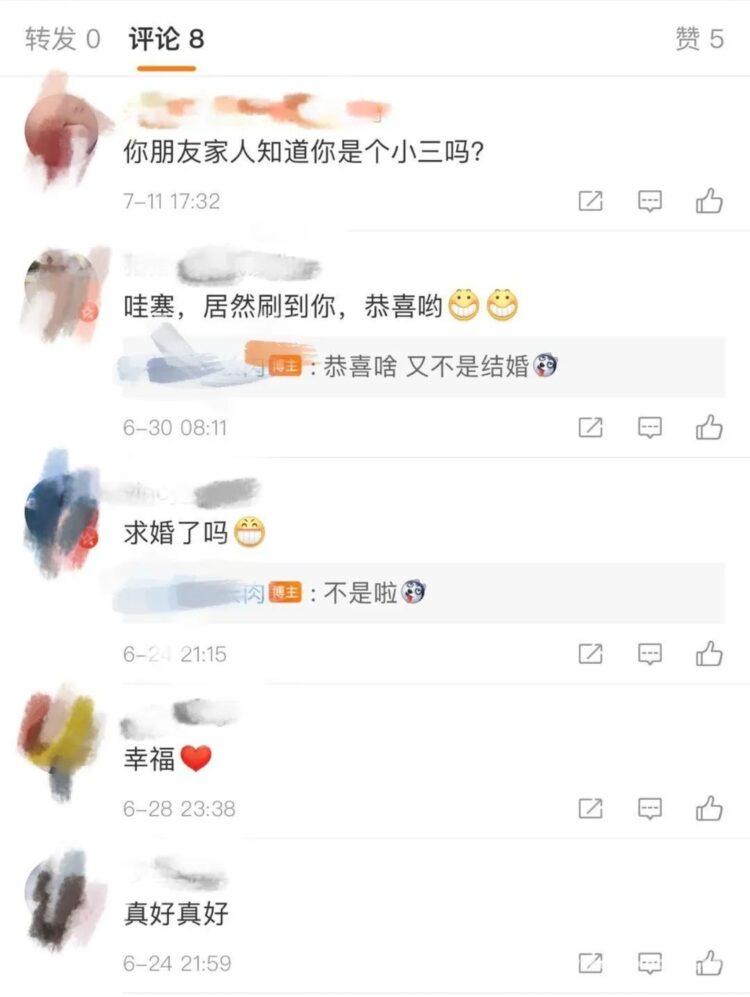Screen dimensions: 750x997
Task: Share the 真好真好 comment
Action: tap(590, 963)
